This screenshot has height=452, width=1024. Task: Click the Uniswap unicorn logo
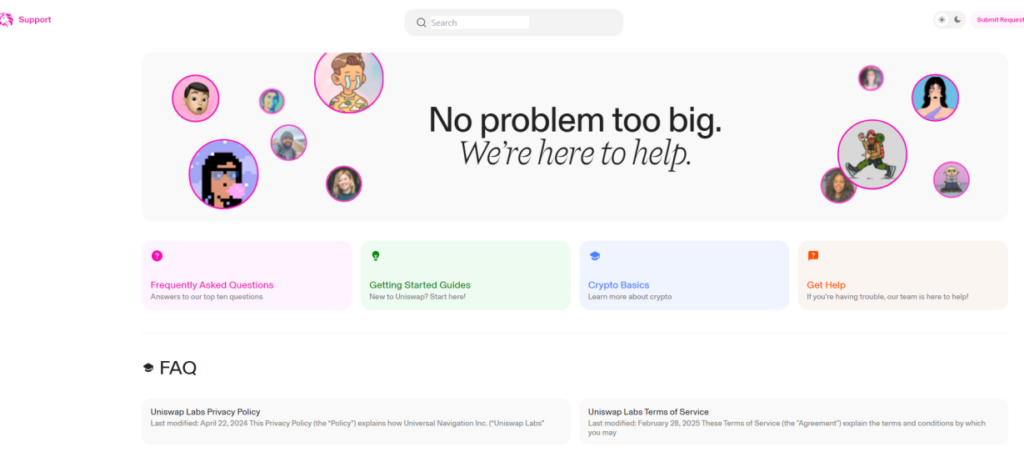tap(6, 20)
